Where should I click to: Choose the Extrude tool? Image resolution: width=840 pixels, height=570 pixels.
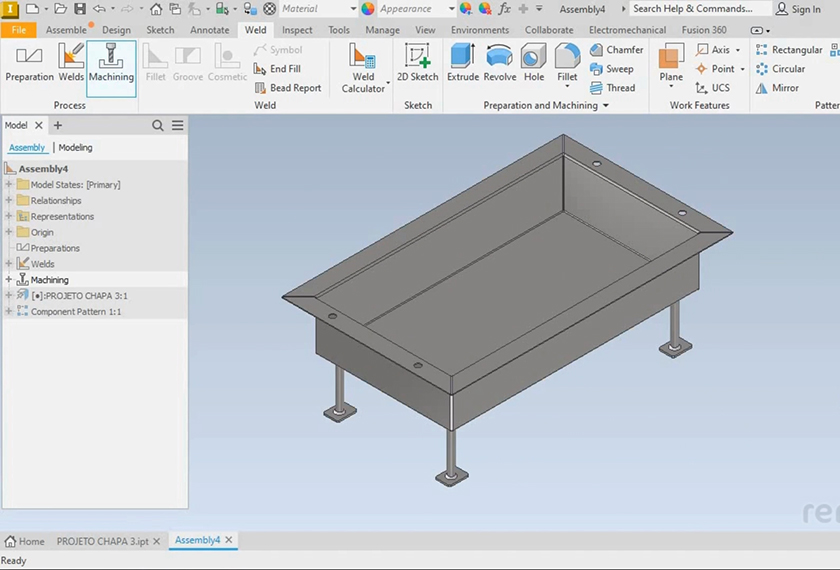click(x=463, y=64)
